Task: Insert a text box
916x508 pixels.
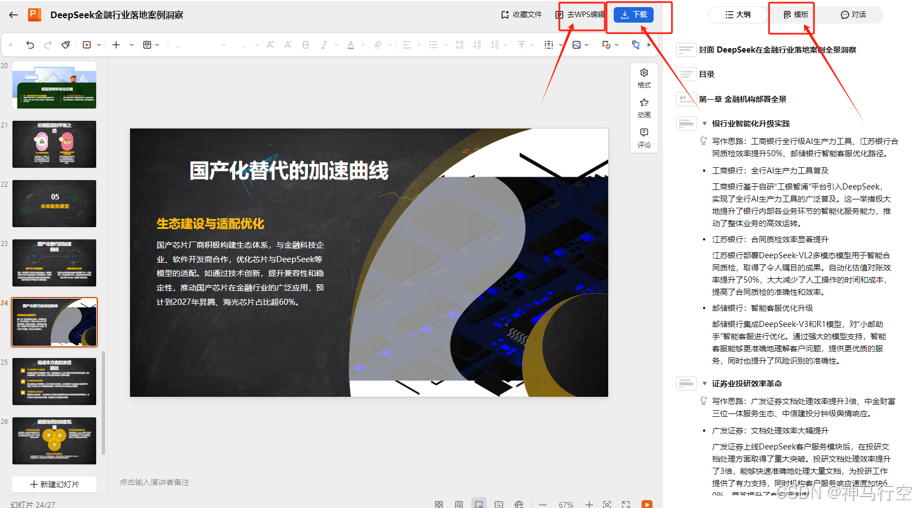Action: [548, 45]
